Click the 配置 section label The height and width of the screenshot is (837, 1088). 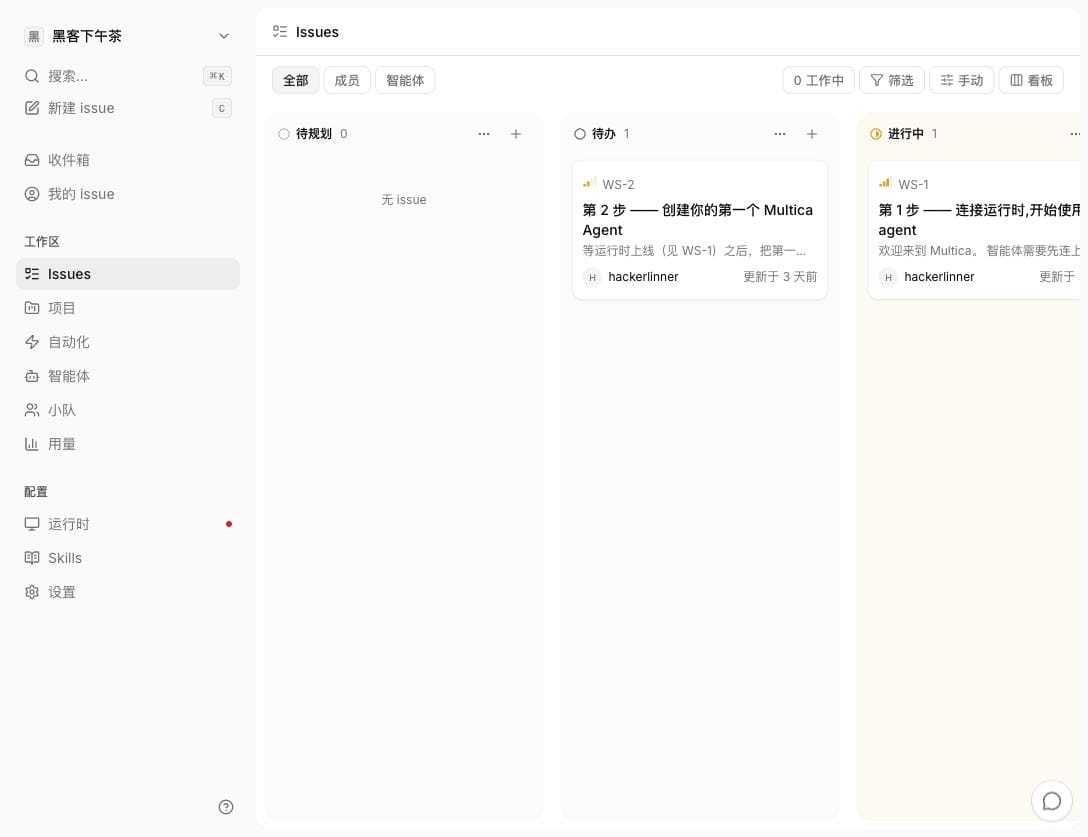pos(36,491)
